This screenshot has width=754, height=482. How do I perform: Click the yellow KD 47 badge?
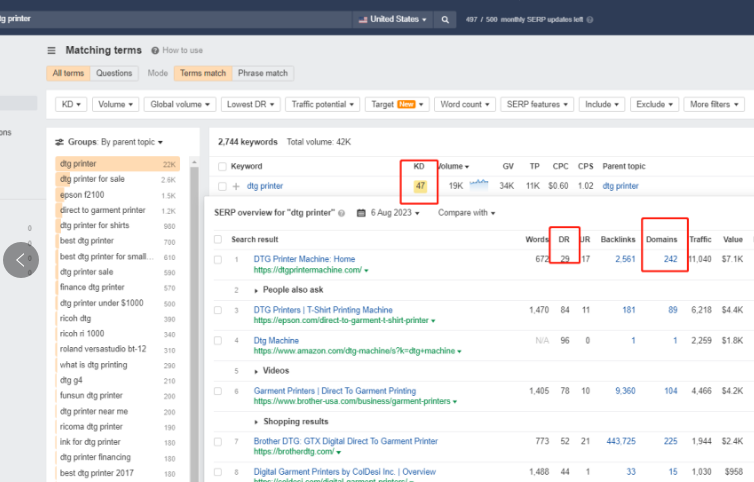pos(421,186)
